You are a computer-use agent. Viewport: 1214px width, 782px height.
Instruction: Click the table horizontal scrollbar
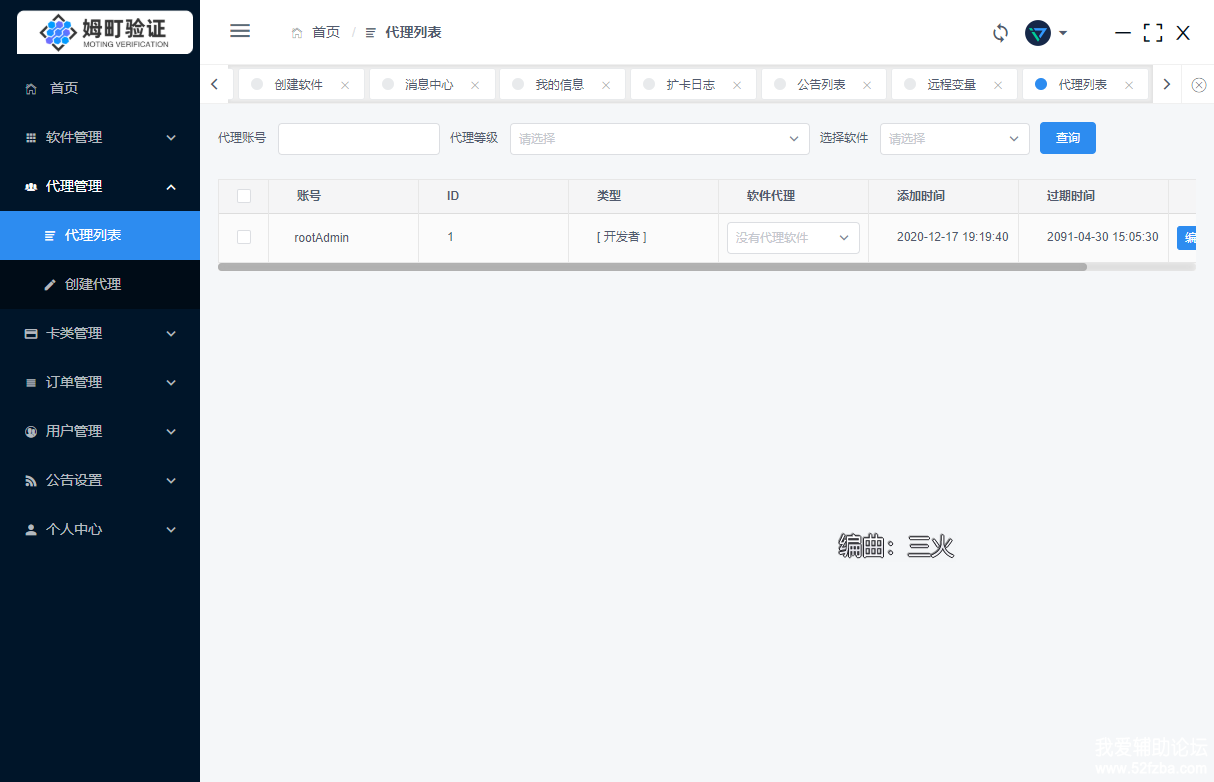(x=652, y=267)
